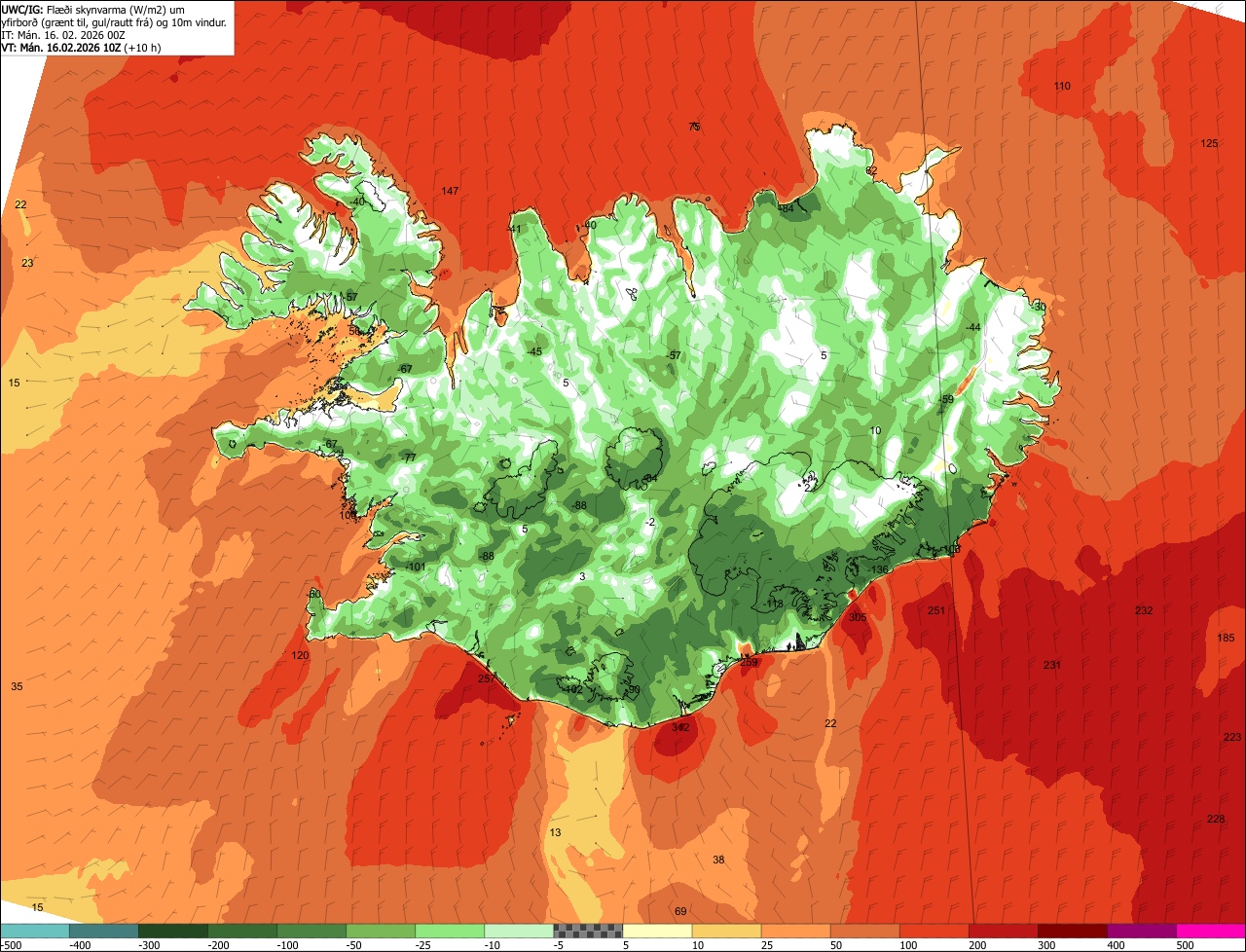Click the map value 231

1052,666
